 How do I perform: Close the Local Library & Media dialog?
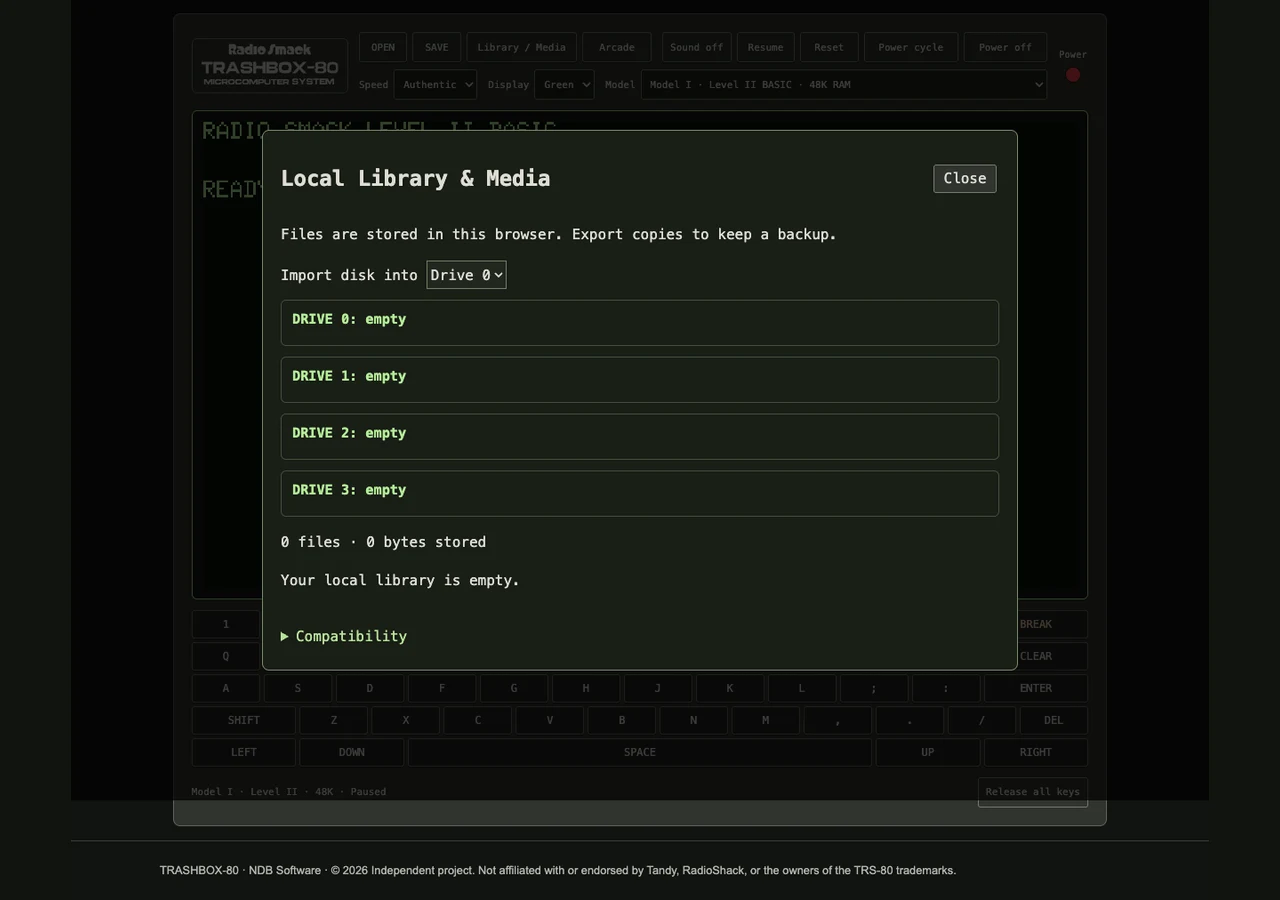[x=964, y=178]
